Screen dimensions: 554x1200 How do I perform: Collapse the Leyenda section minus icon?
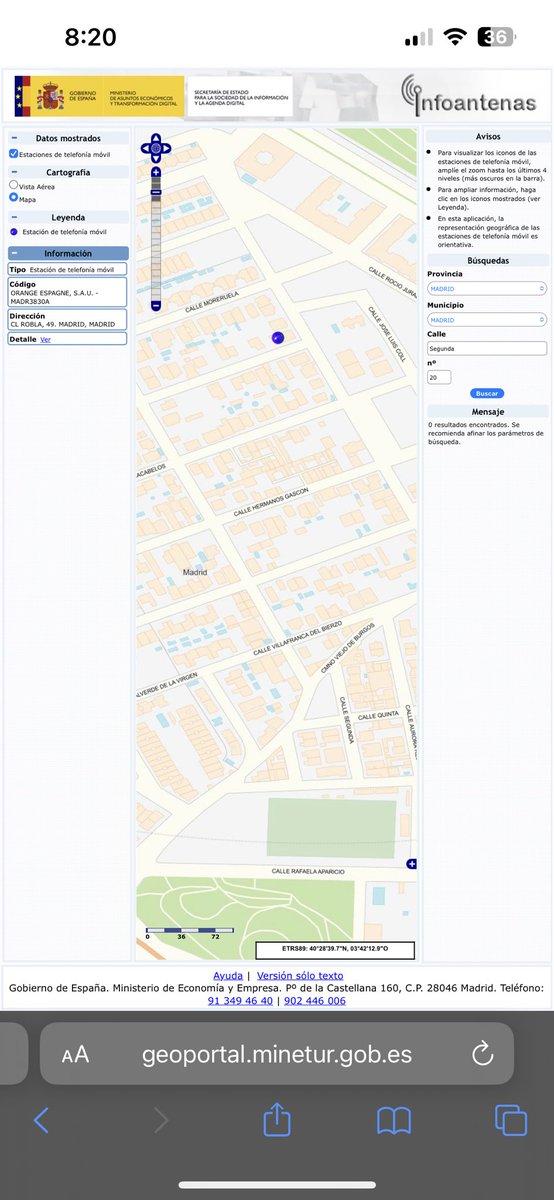coord(13,217)
